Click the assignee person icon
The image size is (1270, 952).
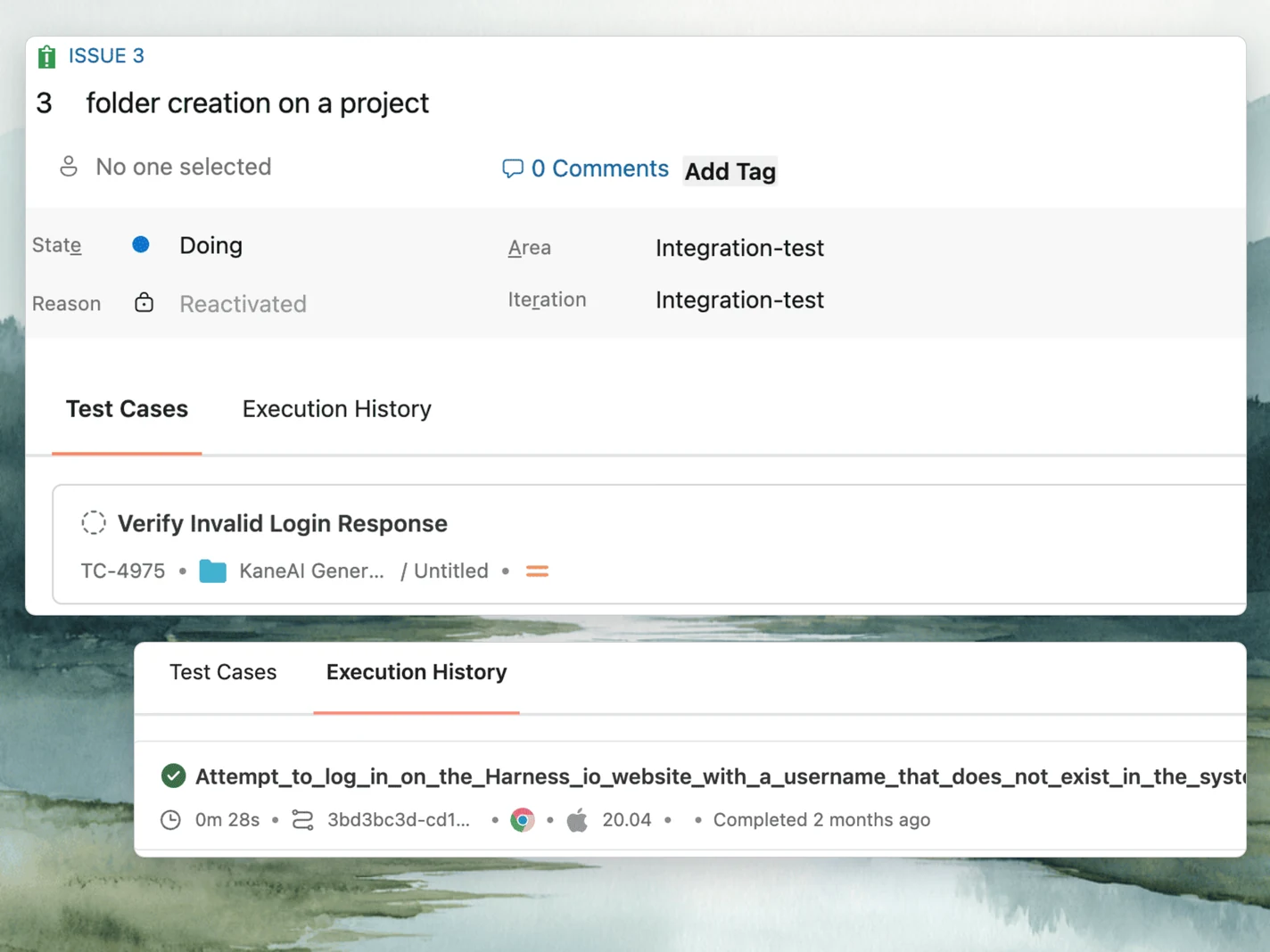[69, 167]
